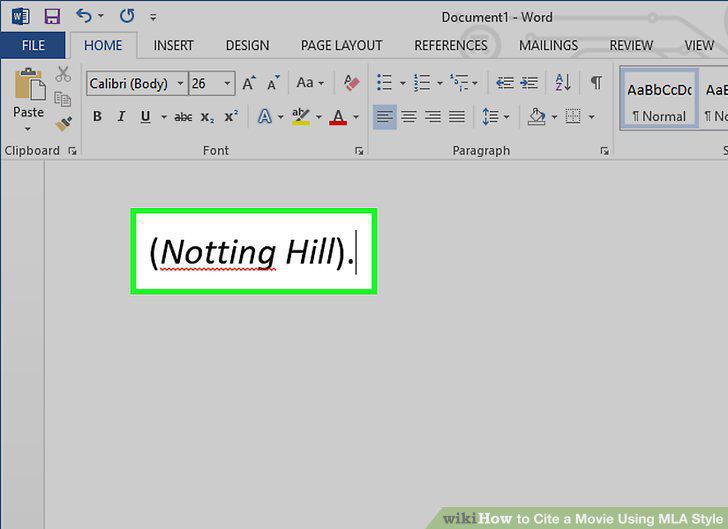The width and height of the screenshot is (728, 529).
Task: Open the Clipboard pane launcher
Action: (72, 151)
